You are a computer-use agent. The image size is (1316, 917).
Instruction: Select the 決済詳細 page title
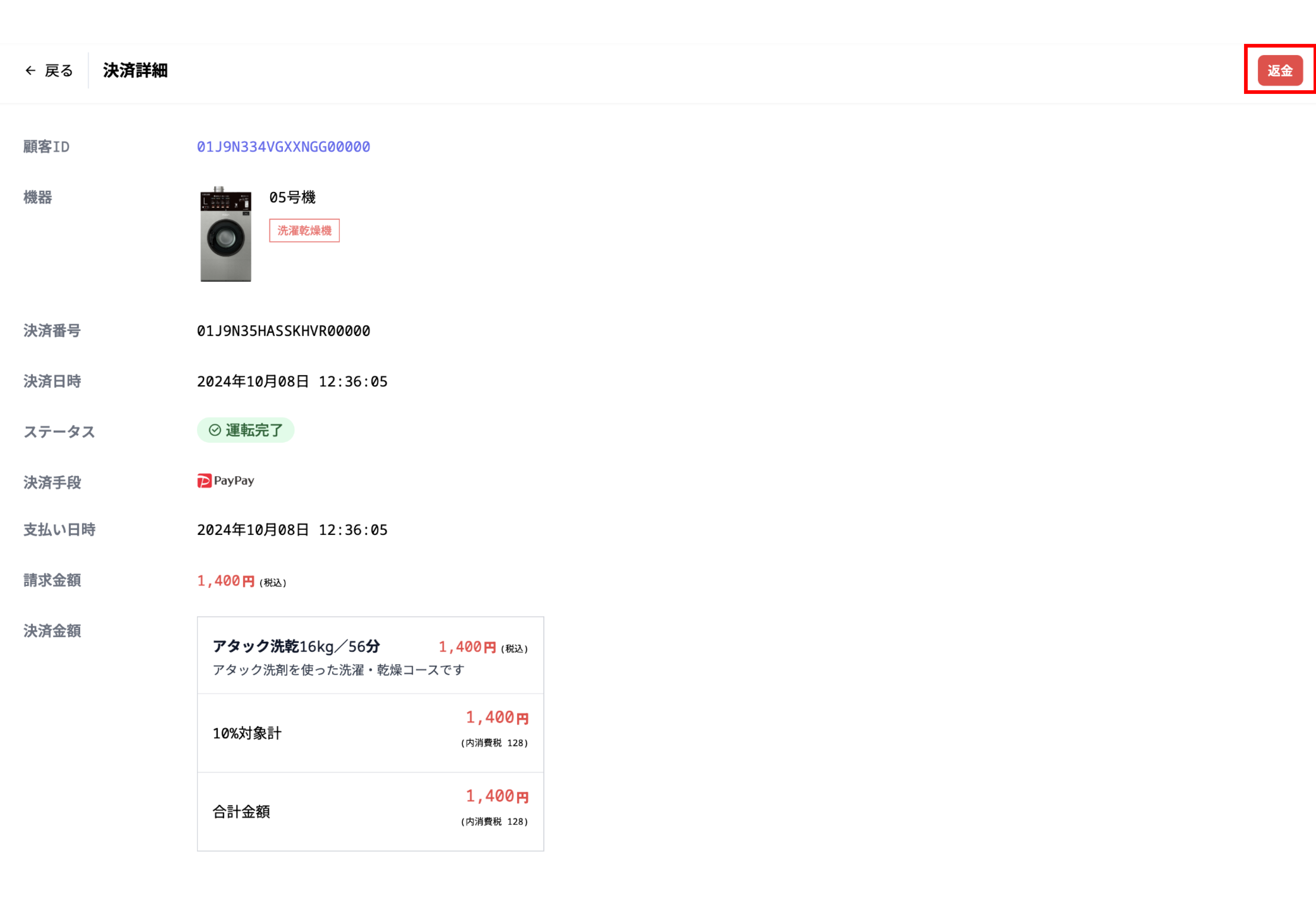(x=135, y=70)
